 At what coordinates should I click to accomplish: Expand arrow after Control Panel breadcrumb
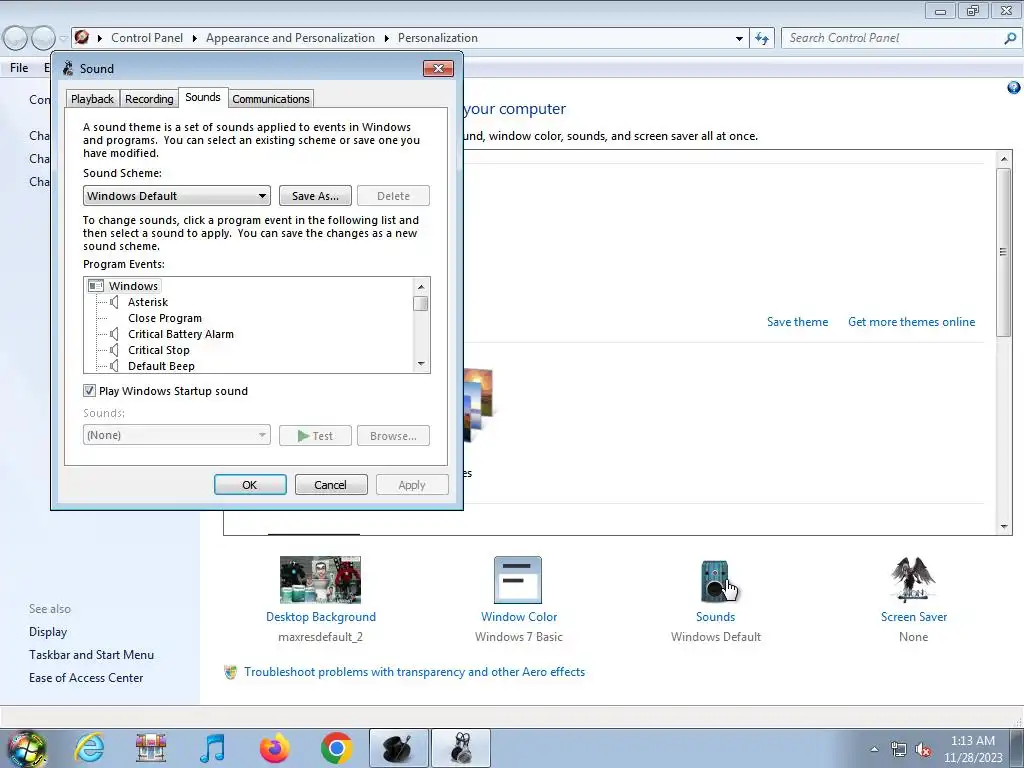[195, 39]
